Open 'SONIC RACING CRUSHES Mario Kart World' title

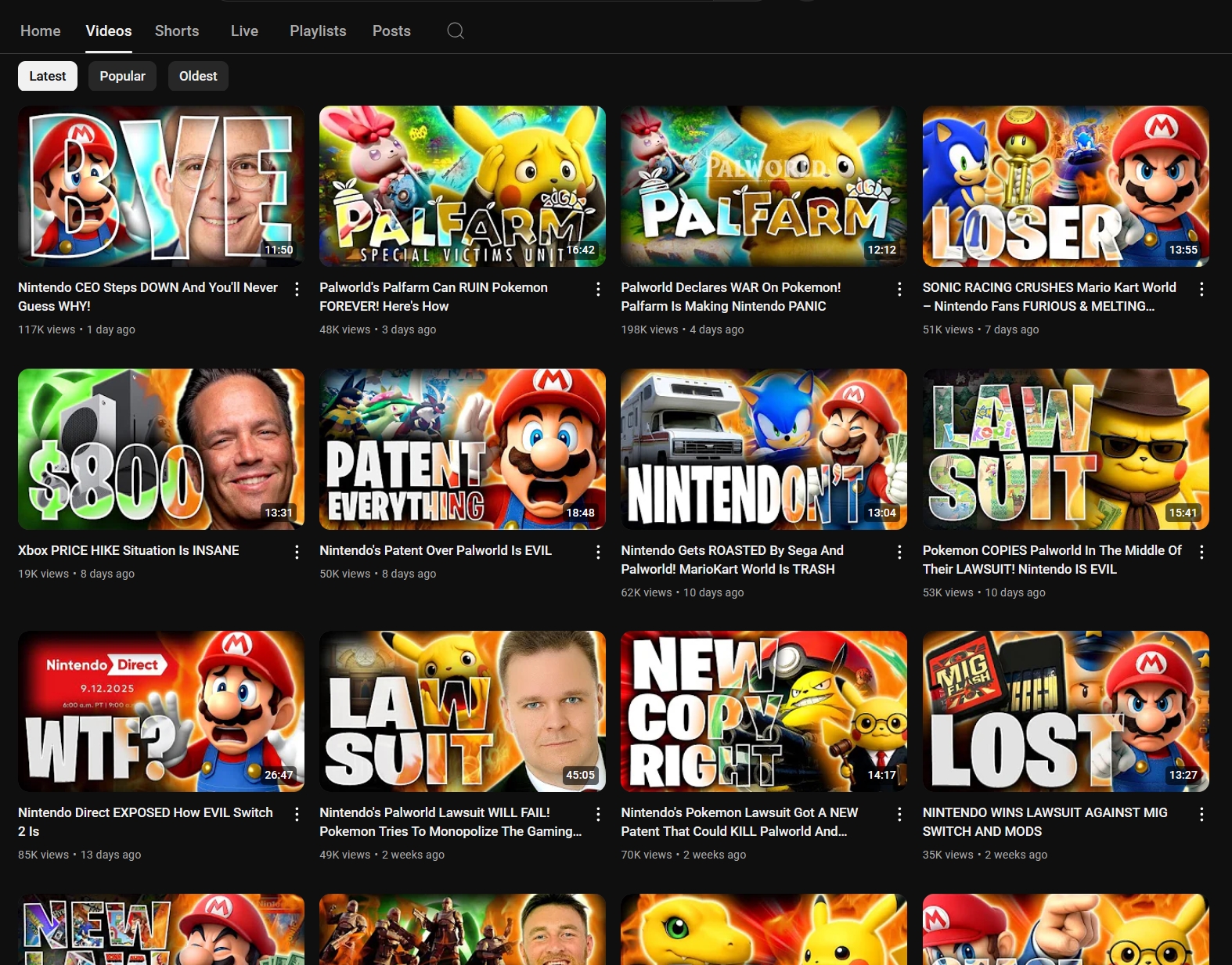pos(1050,297)
